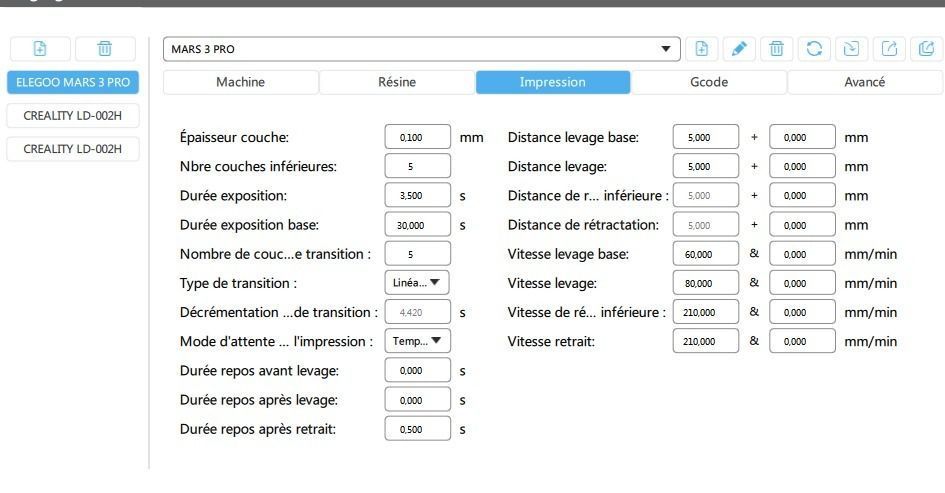
Task: Select the ELEGOO MARS 3 PRO printer
Action: (73, 82)
